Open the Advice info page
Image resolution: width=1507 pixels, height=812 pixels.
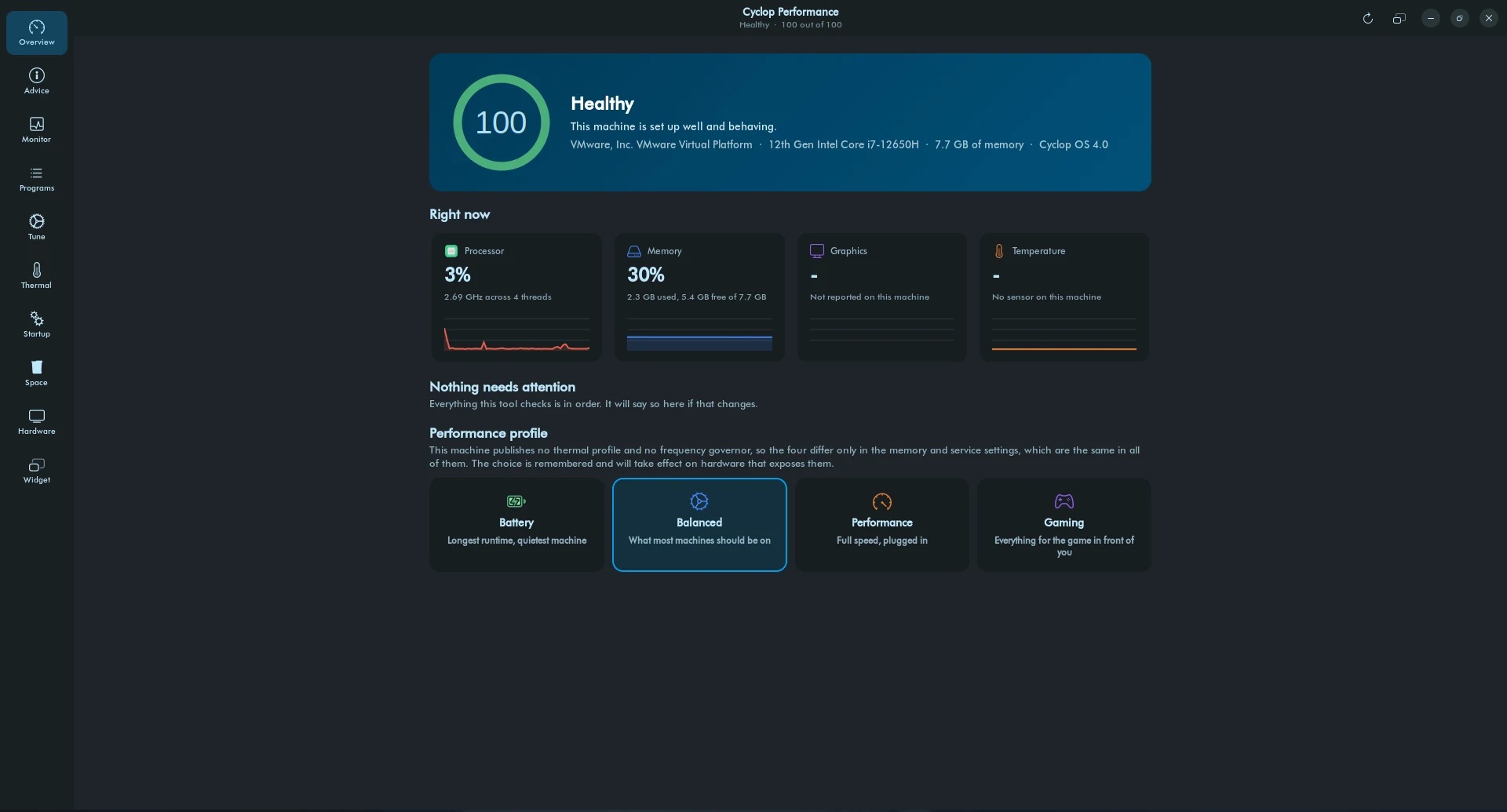(36, 82)
